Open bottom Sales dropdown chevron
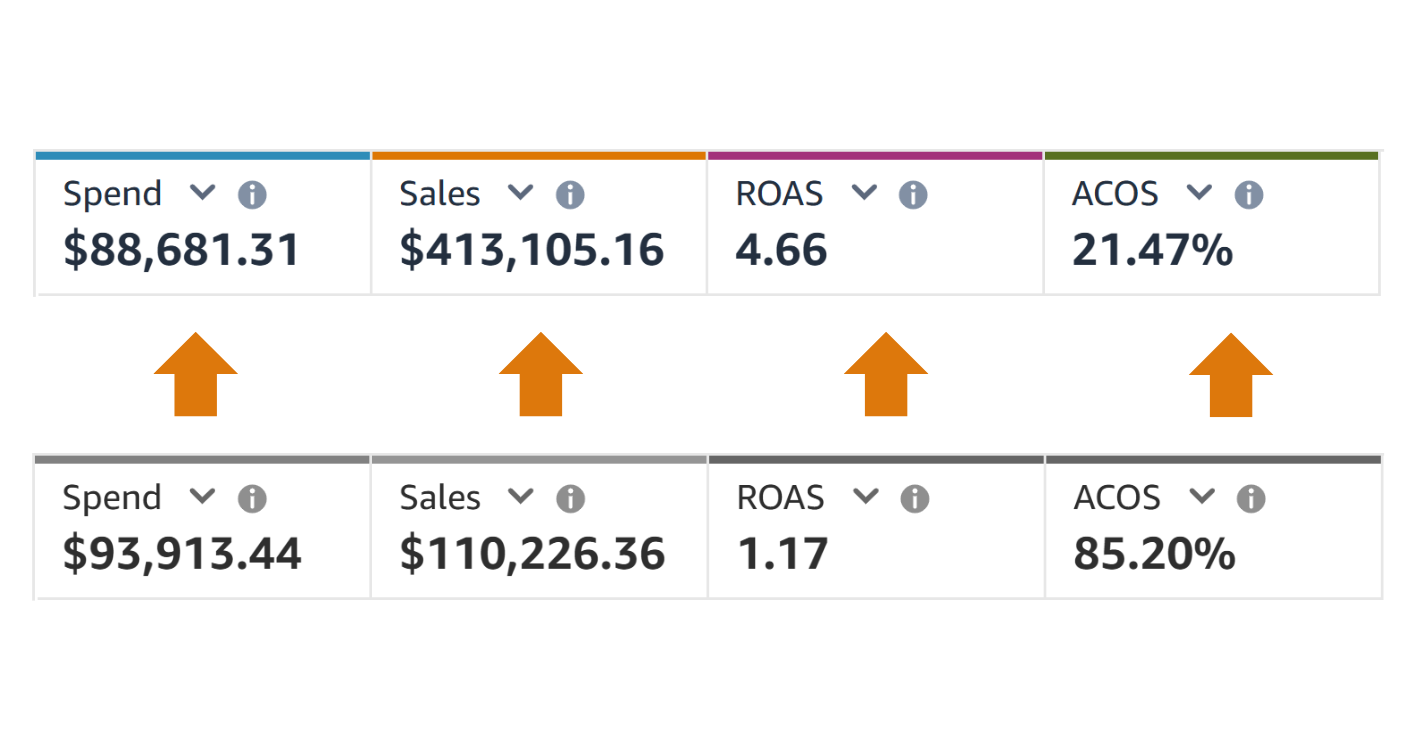 click(x=520, y=496)
